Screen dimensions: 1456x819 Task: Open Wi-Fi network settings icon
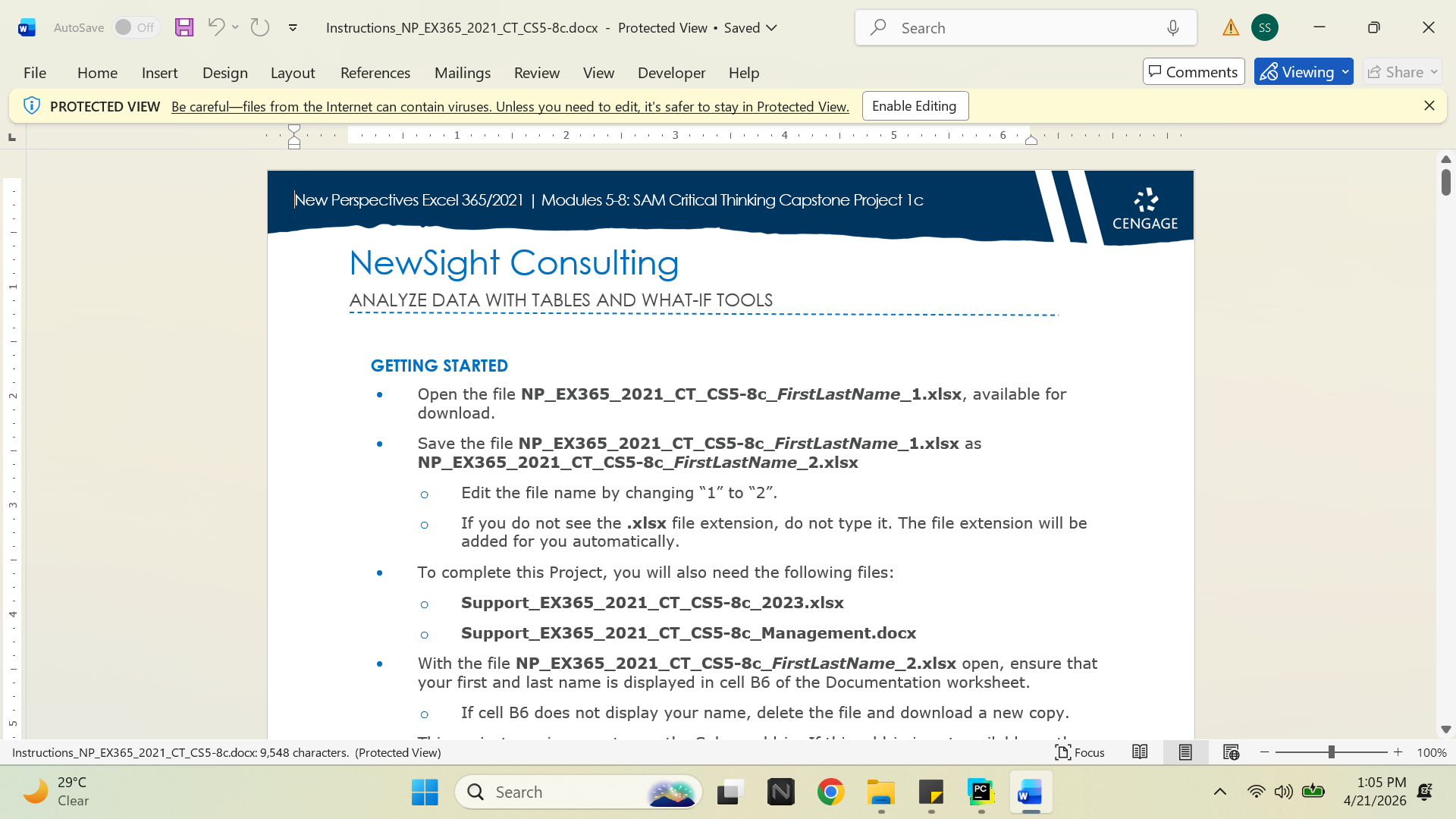[1257, 792]
